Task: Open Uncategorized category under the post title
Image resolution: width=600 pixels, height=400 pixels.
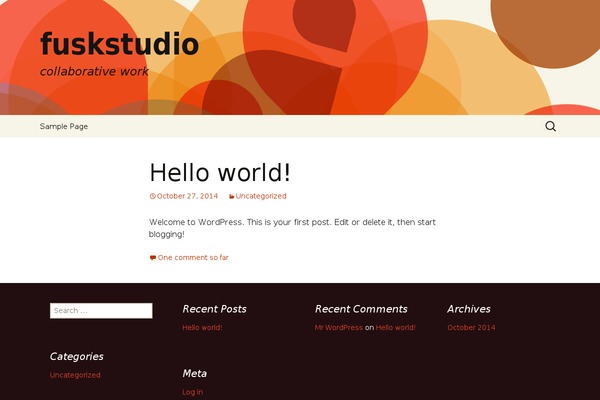Action: [261, 196]
